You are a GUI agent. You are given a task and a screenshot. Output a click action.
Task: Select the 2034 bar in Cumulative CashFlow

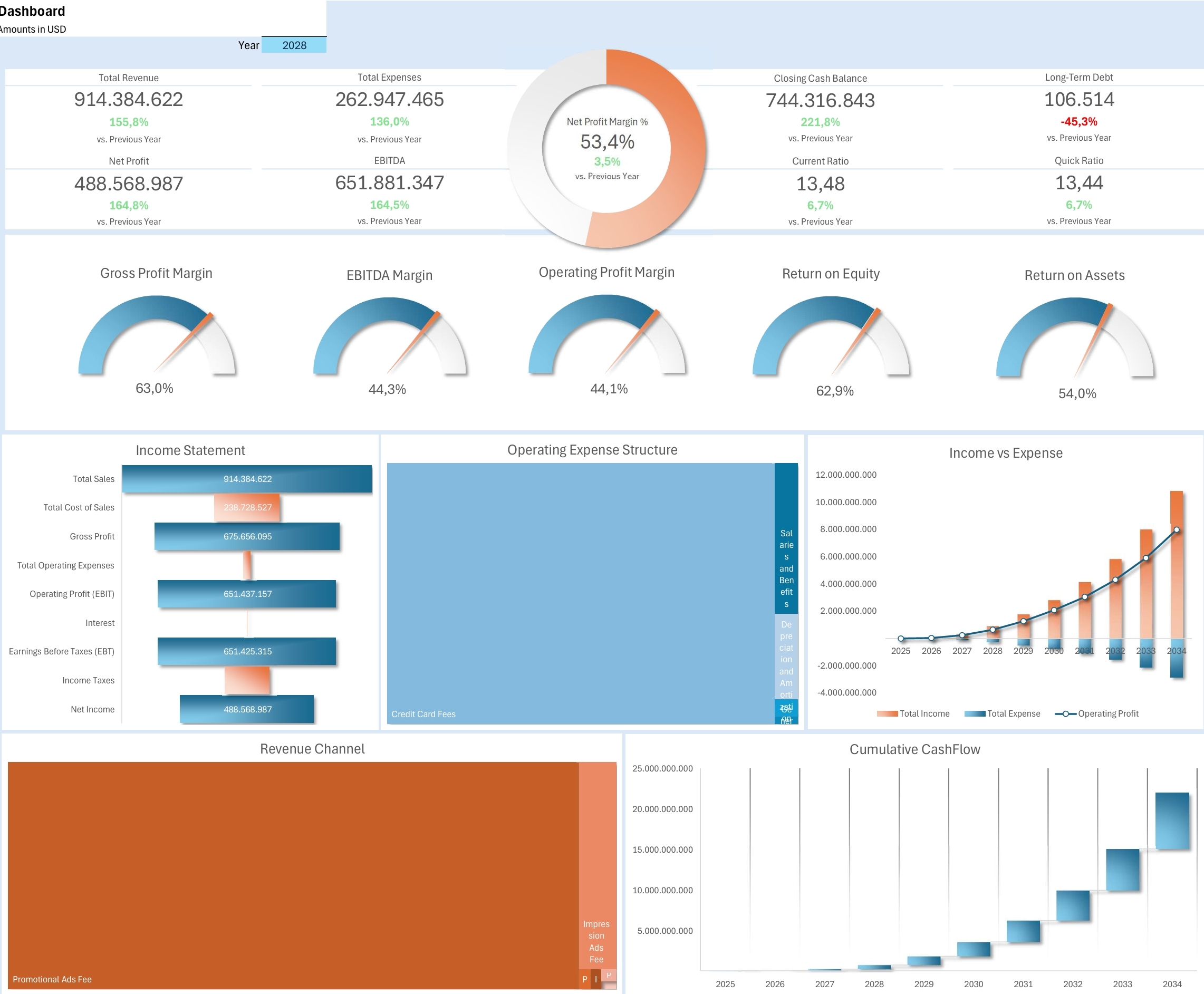[1172, 821]
